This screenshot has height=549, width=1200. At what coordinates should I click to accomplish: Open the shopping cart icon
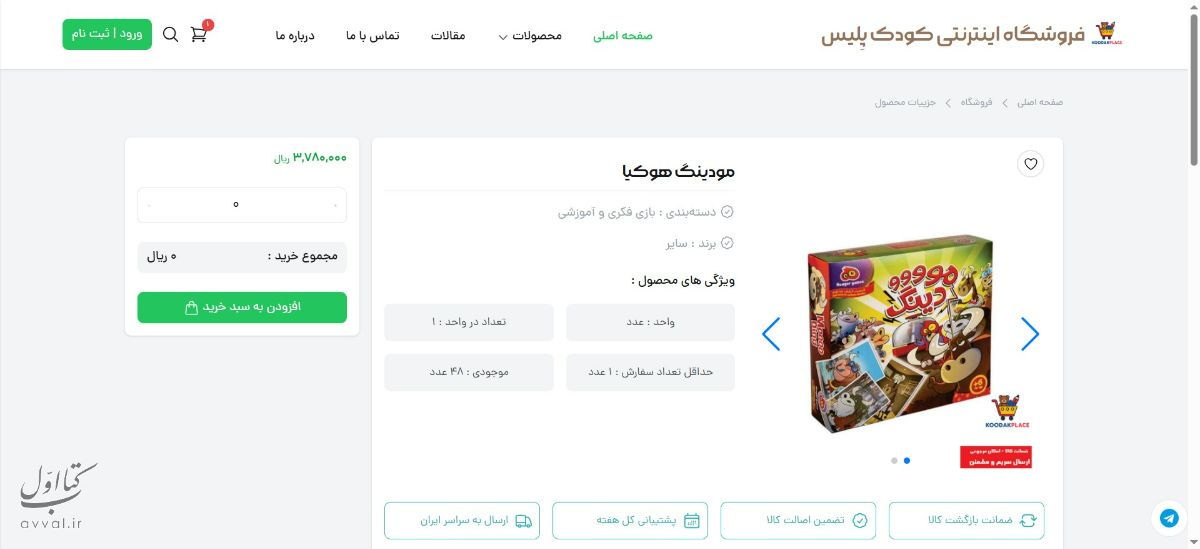click(199, 34)
